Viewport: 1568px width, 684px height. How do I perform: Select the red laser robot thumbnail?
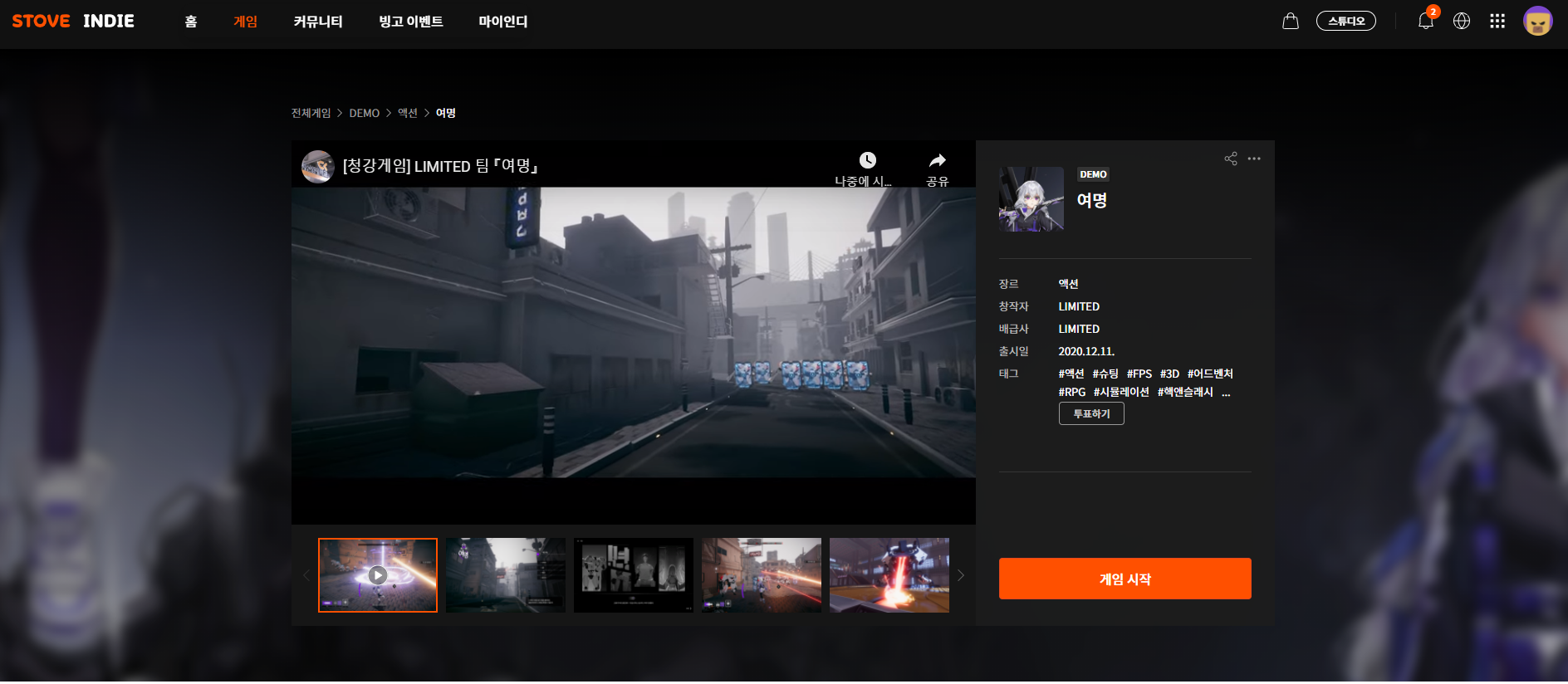[889, 575]
